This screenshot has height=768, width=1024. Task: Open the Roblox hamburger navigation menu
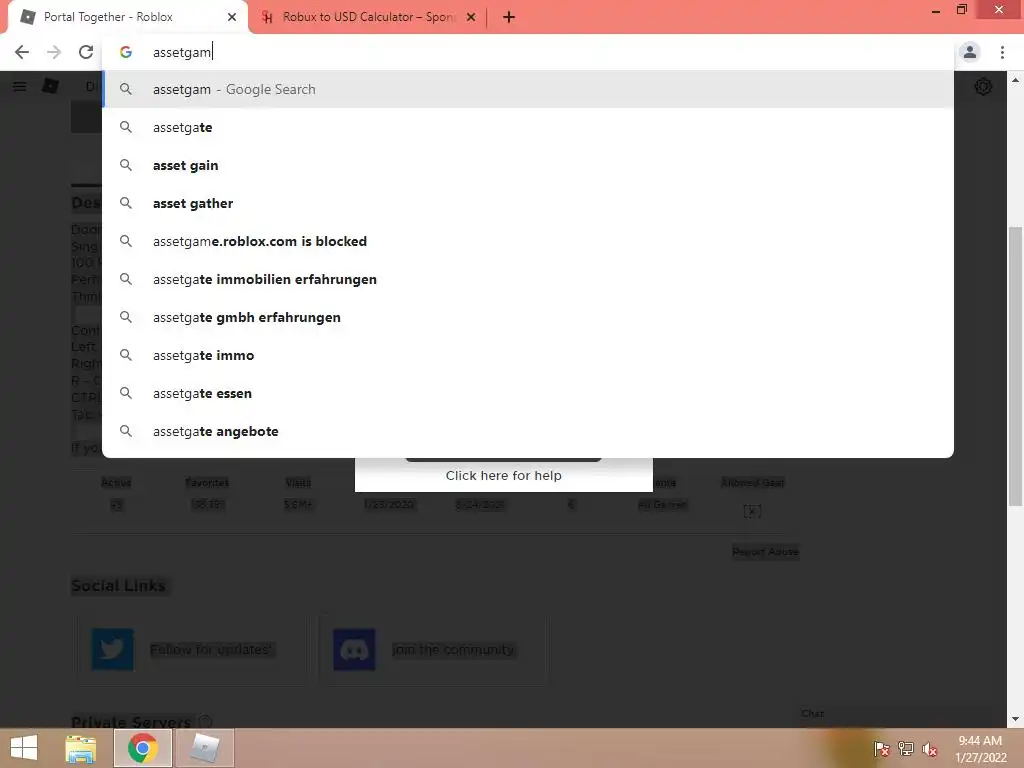click(x=20, y=86)
